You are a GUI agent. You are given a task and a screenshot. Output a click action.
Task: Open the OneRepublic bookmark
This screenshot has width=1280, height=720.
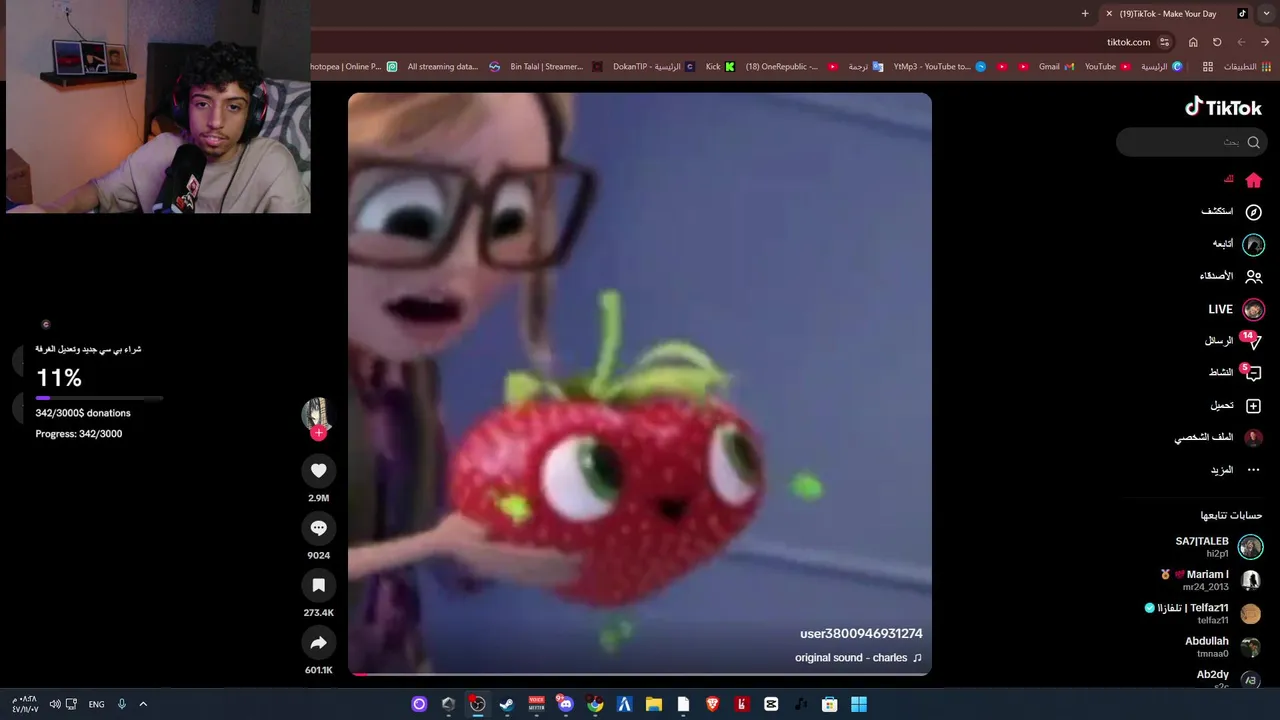click(791, 67)
